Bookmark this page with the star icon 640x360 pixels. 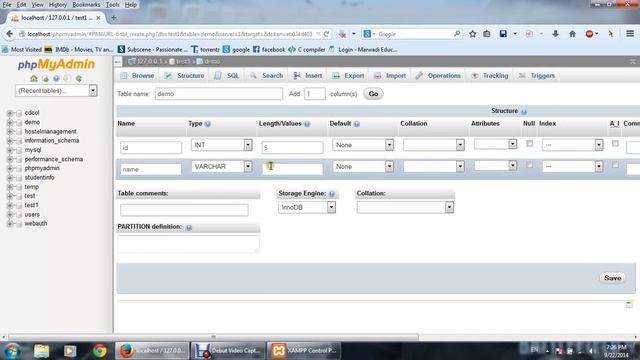click(x=472, y=34)
